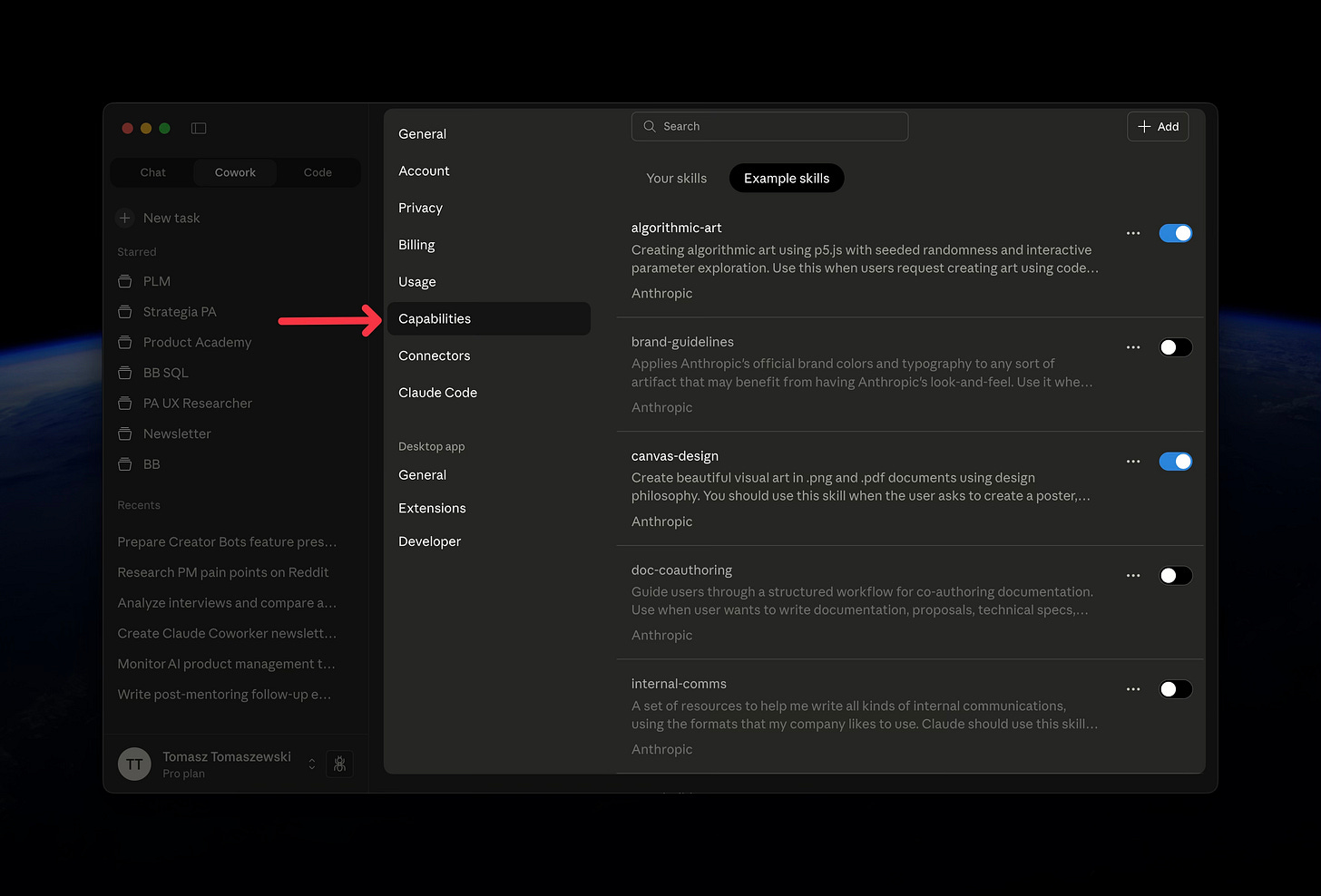Open Claude Code settings
The image size is (1321, 896).
(x=489, y=393)
